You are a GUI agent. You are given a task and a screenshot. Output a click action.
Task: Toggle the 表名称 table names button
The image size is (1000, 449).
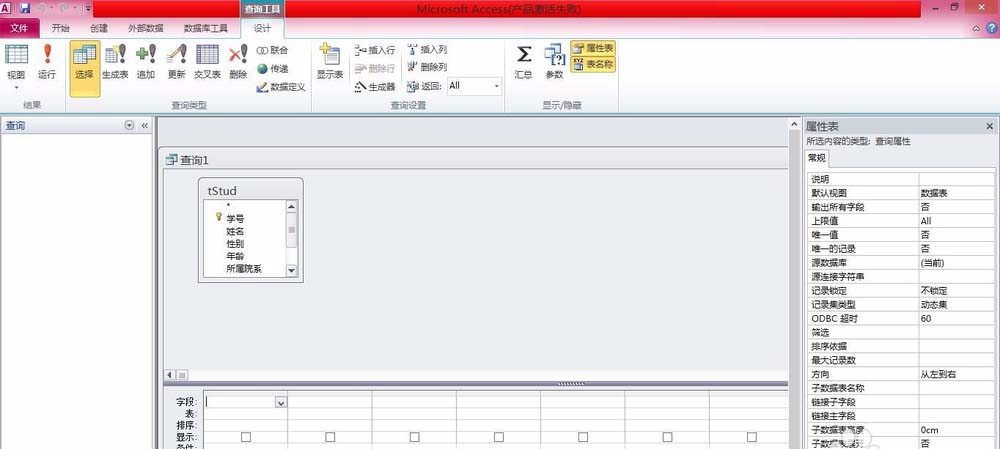(x=593, y=64)
